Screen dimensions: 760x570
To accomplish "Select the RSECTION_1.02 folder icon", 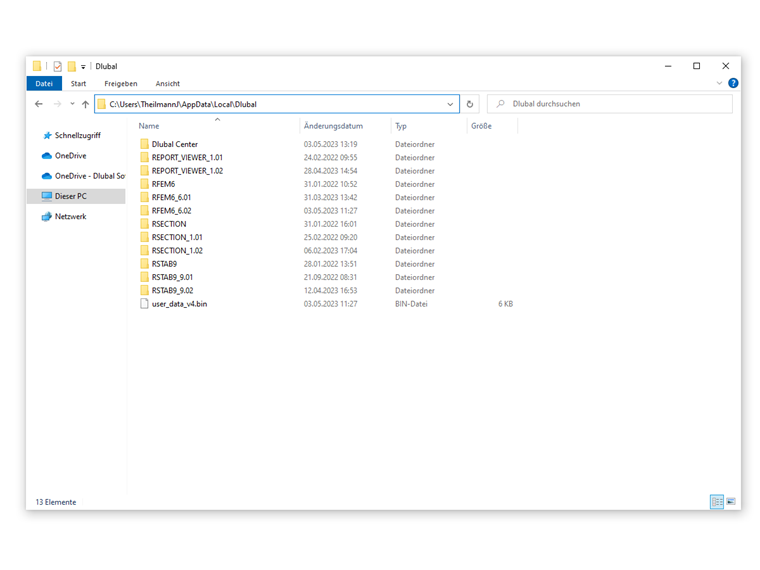I will [x=144, y=251].
